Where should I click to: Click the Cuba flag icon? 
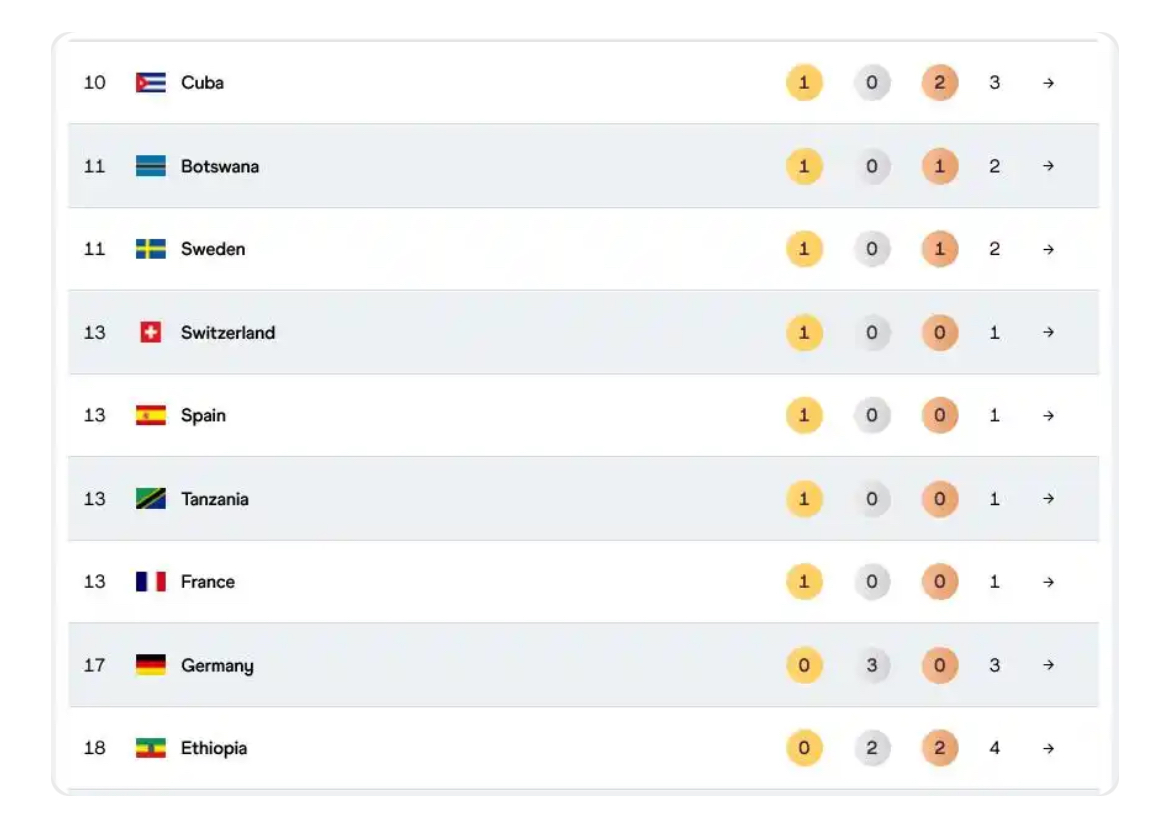coord(151,82)
